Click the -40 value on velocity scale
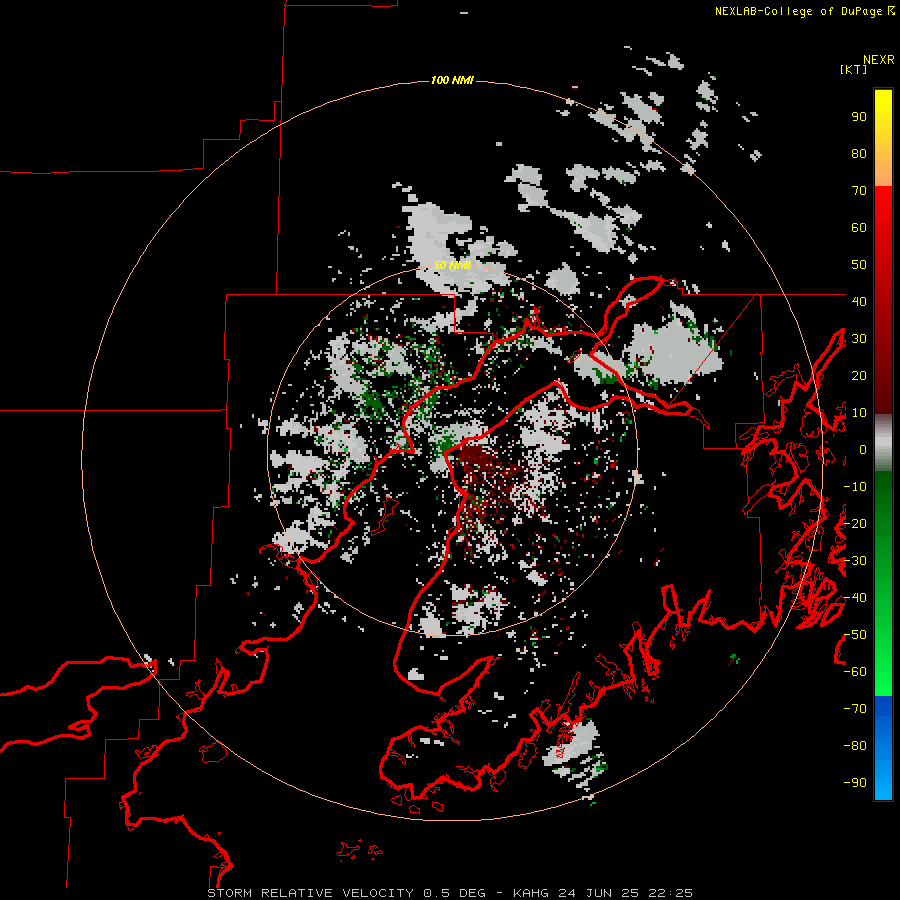The height and width of the screenshot is (900, 900). (855, 598)
